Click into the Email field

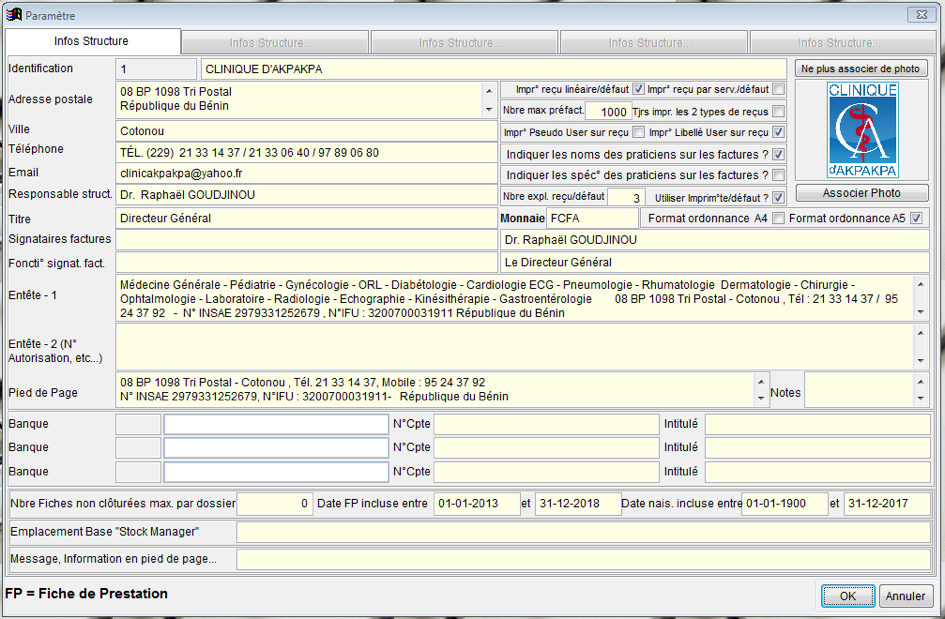[305, 174]
